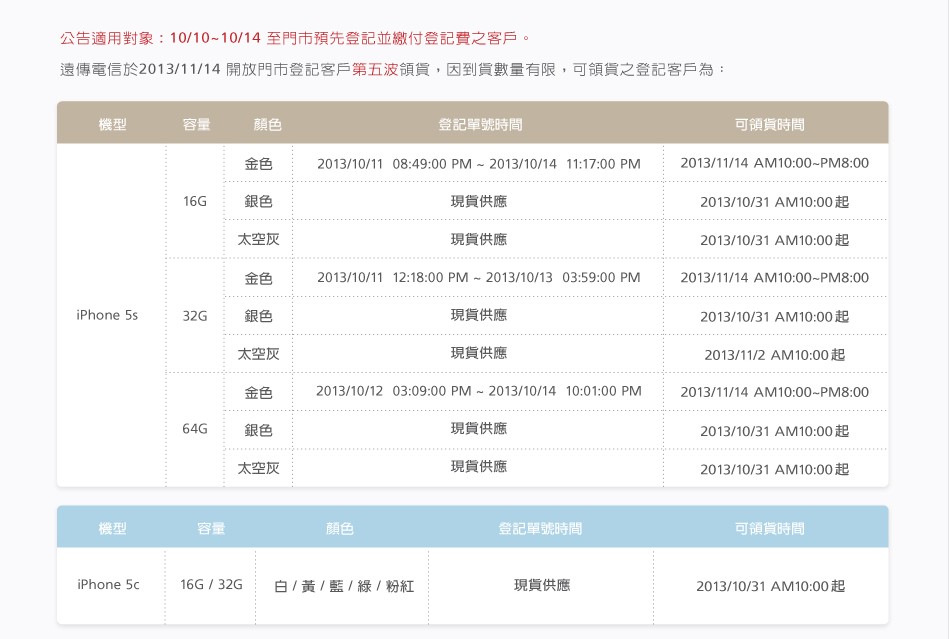This screenshot has height=639, width=950.
Task: Click registration range starting 2013/10/11 12:18:00 PM
Action: pyautogui.click(x=479, y=277)
